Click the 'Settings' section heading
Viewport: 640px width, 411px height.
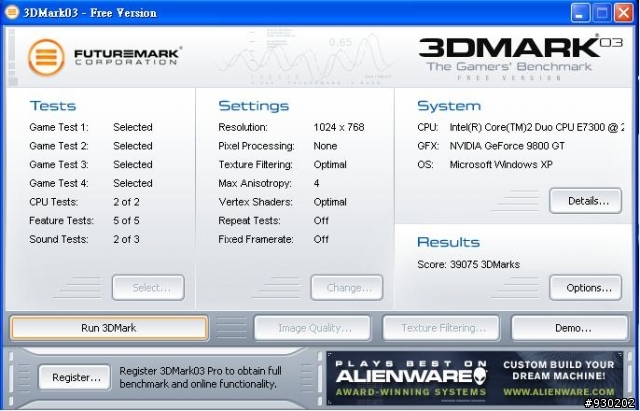[x=253, y=106]
